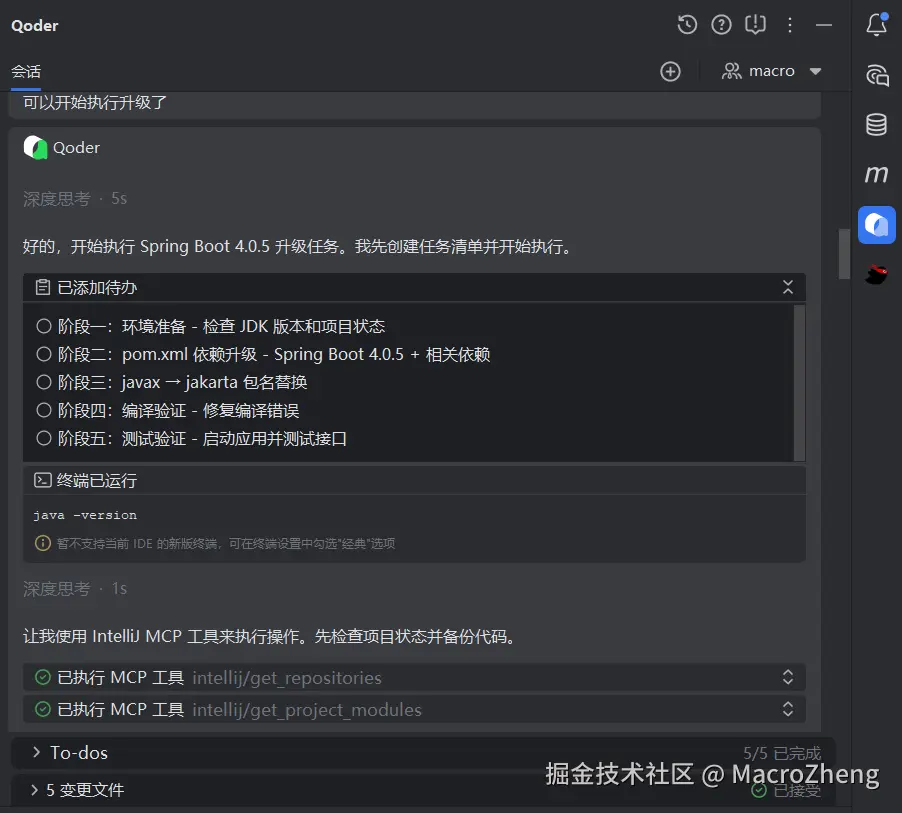Collapse the 已添加待办 todo list panel
This screenshot has width=902, height=813.
(788, 287)
